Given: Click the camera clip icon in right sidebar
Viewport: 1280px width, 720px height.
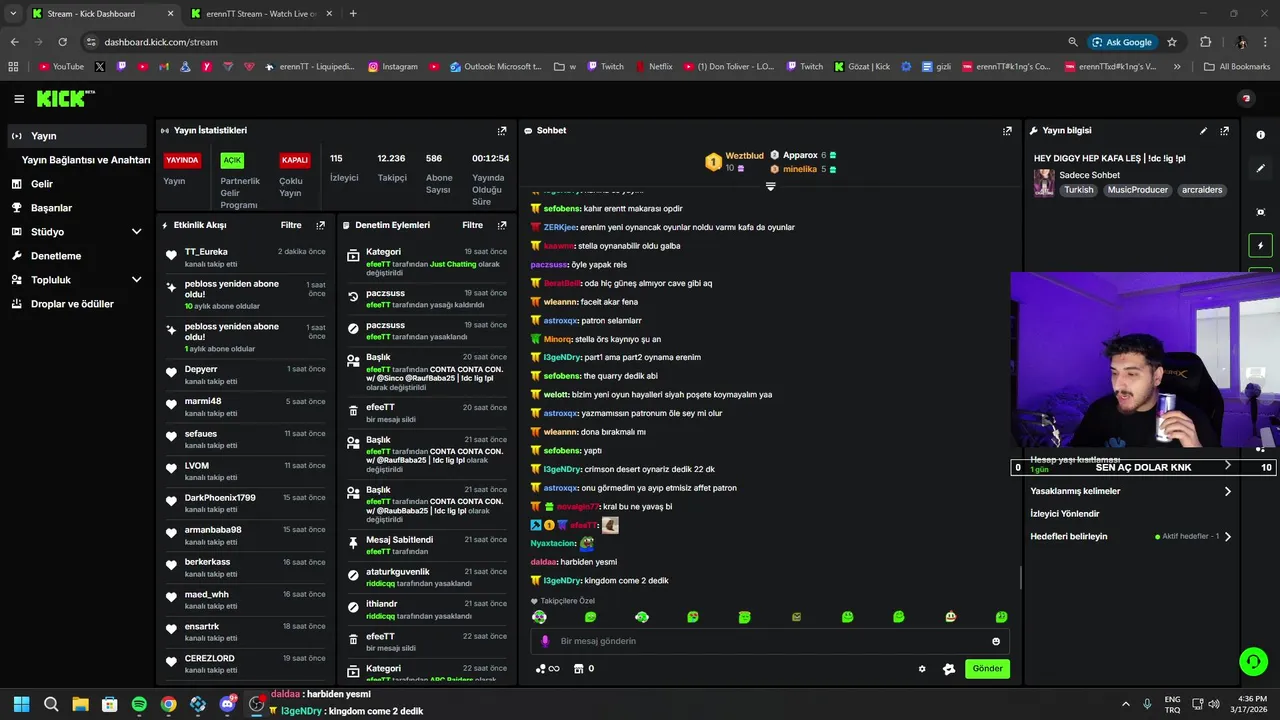Looking at the screenshot, I should tap(1260, 212).
